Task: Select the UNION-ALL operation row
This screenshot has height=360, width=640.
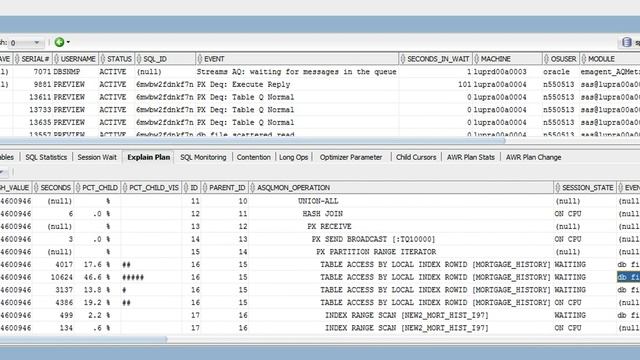Action: tap(401, 201)
